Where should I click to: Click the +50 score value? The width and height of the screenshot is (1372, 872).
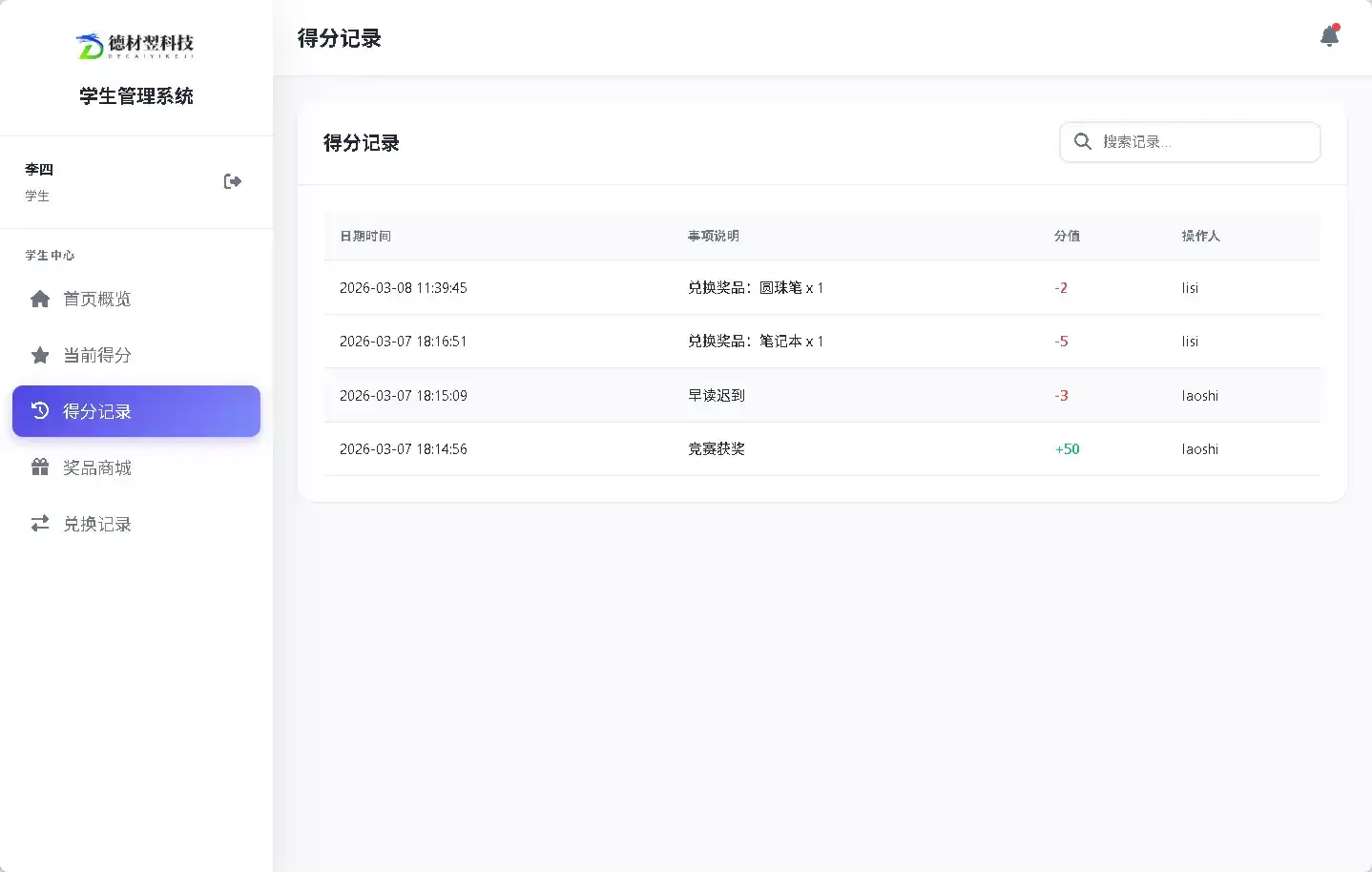[x=1067, y=448]
